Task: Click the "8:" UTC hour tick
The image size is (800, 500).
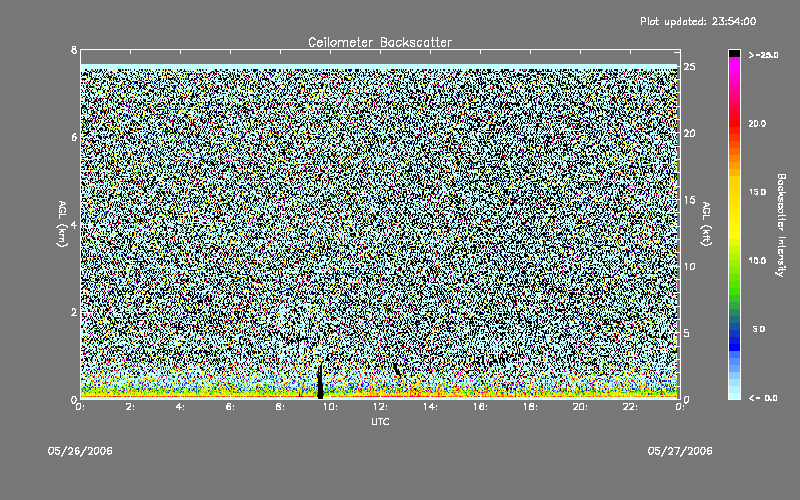Action: (280, 407)
